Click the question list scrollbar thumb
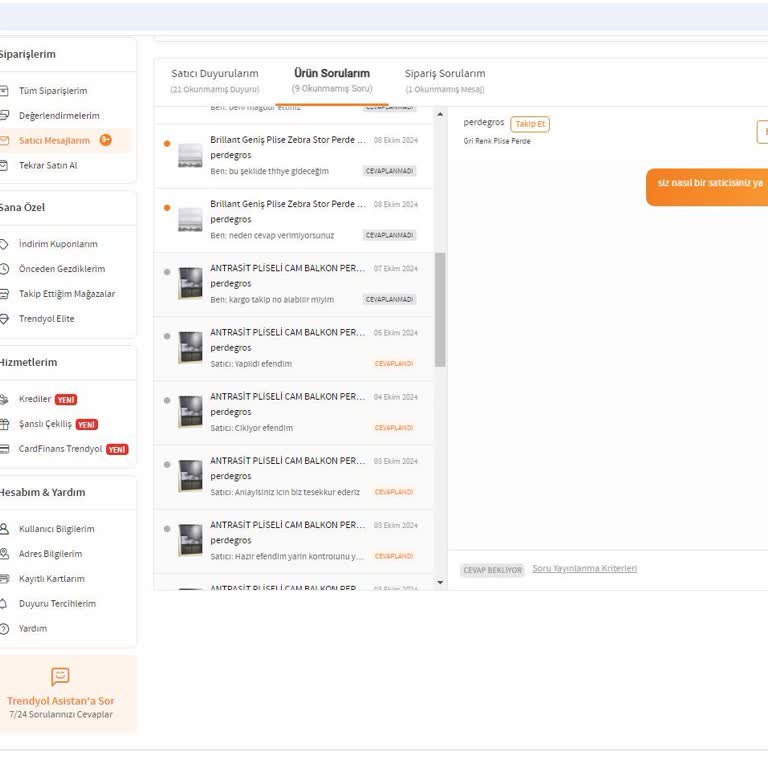Viewport: 768px width, 768px height. (440, 310)
